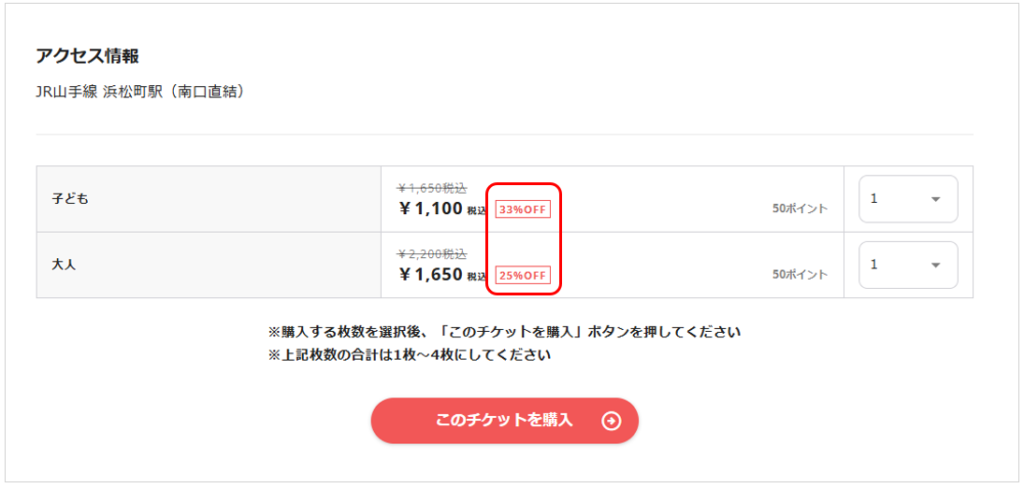Click the struck-through ¥2,200 original price
This screenshot has height=488, width=1024.
[432, 254]
